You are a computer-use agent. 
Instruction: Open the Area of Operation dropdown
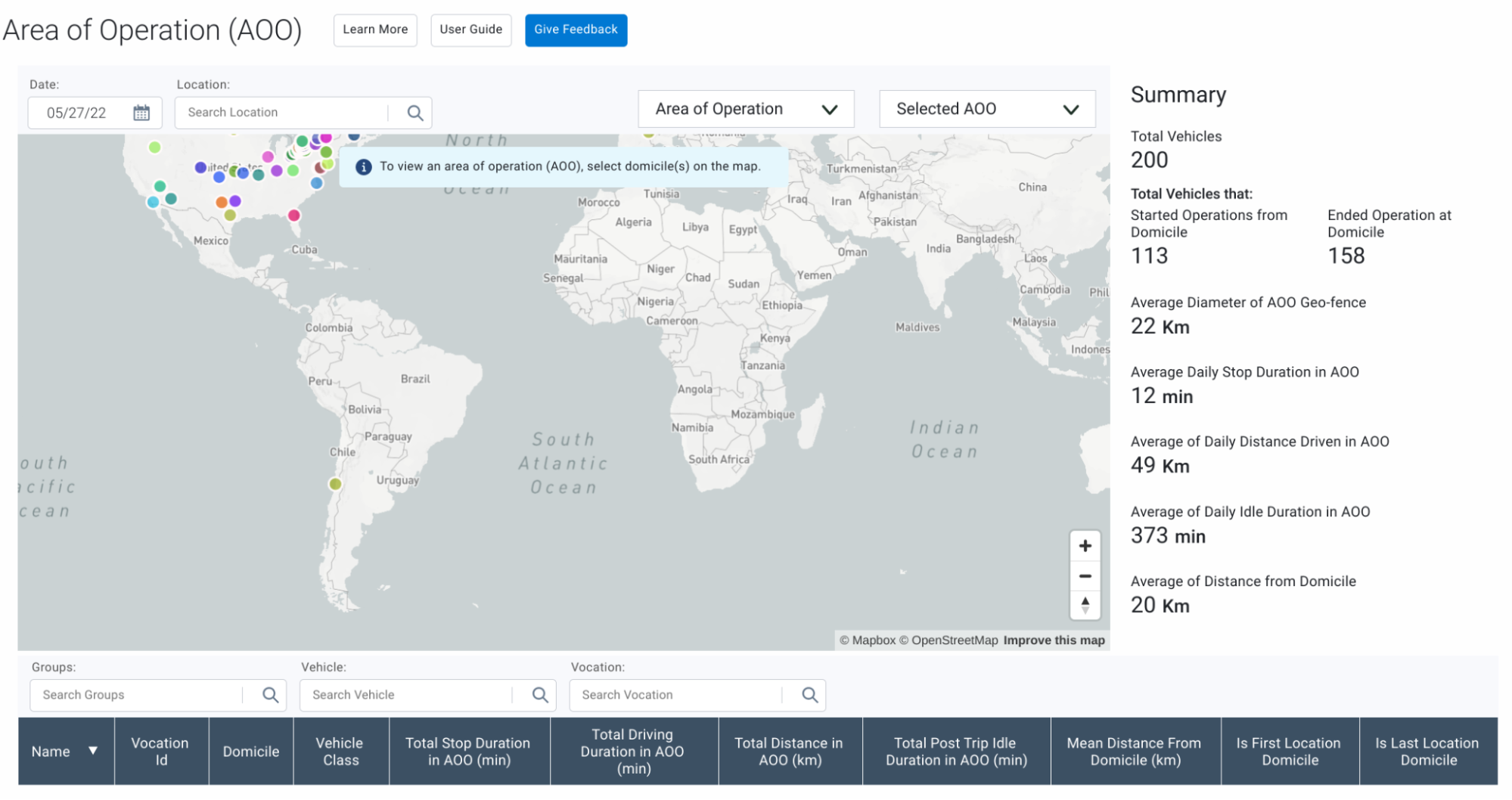point(745,108)
